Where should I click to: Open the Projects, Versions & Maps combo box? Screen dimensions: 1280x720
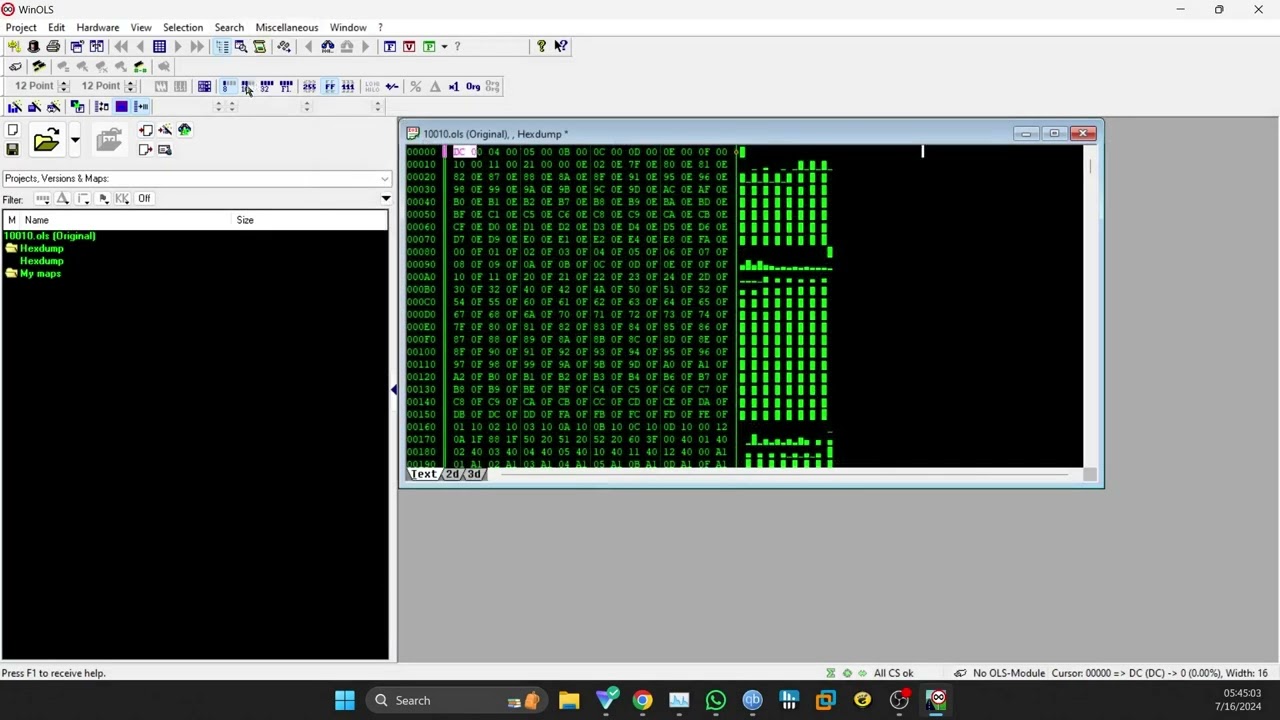[x=196, y=178]
